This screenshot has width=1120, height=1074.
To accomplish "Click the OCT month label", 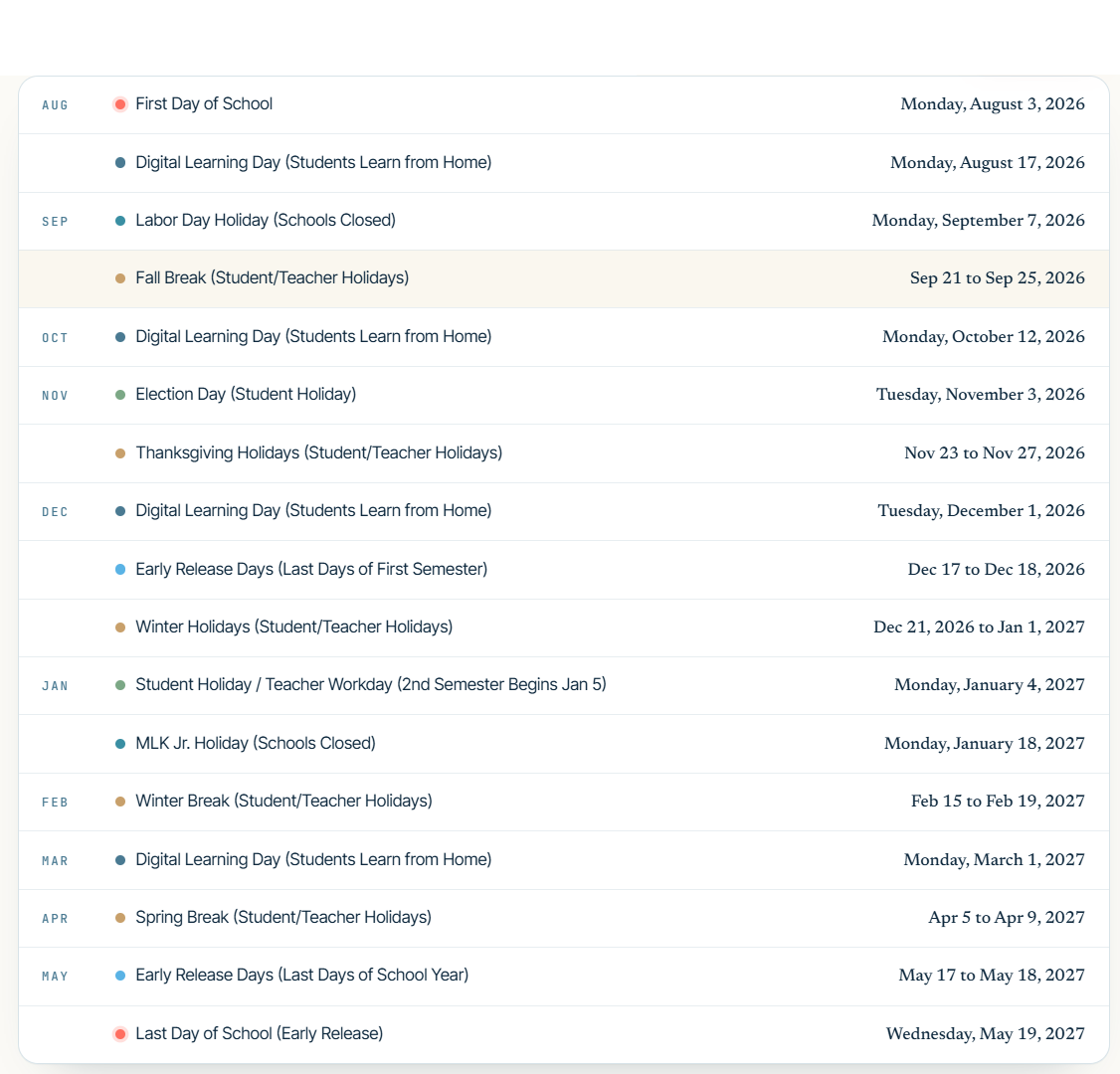I will [x=55, y=338].
